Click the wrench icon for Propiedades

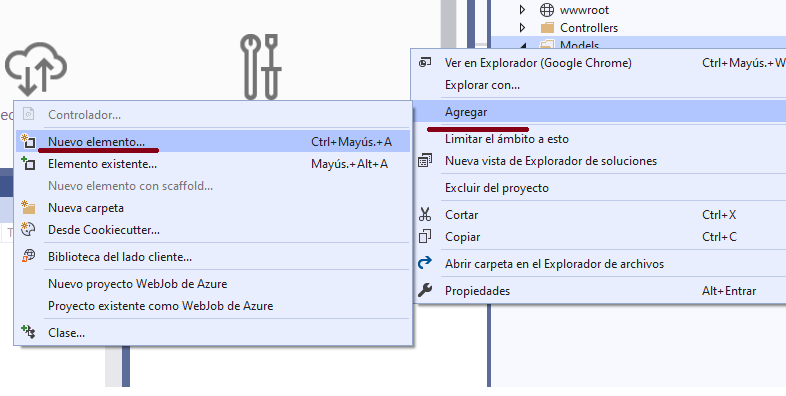click(425, 290)
